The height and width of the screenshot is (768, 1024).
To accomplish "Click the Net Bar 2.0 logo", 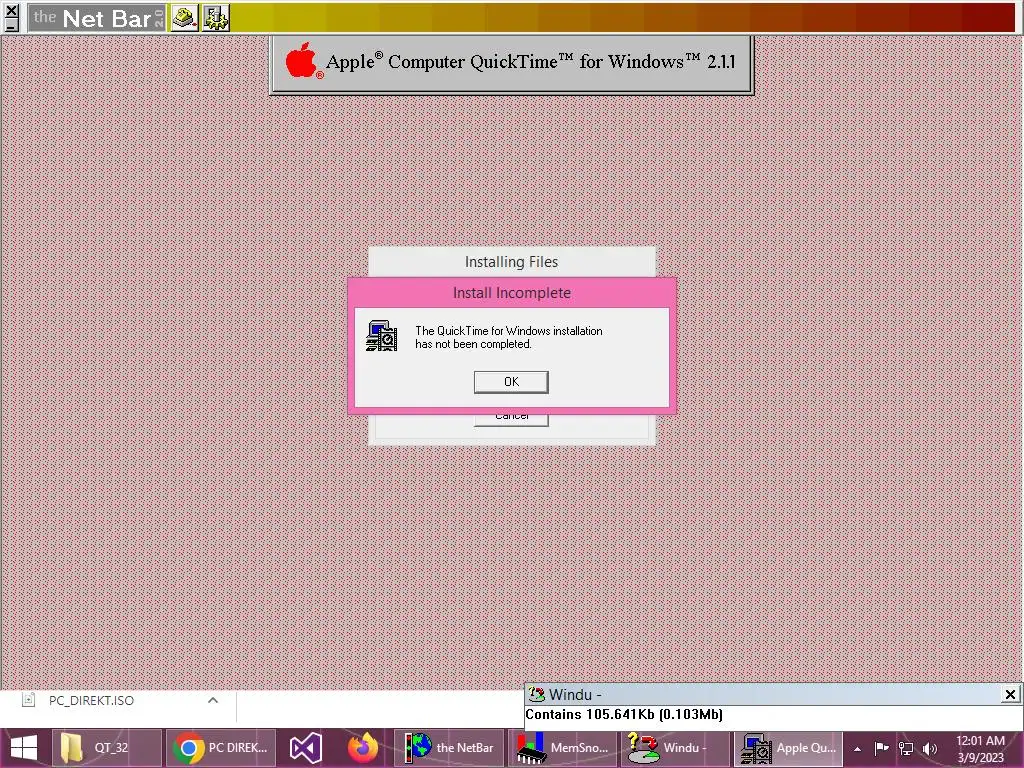I will tap(97, 18).
